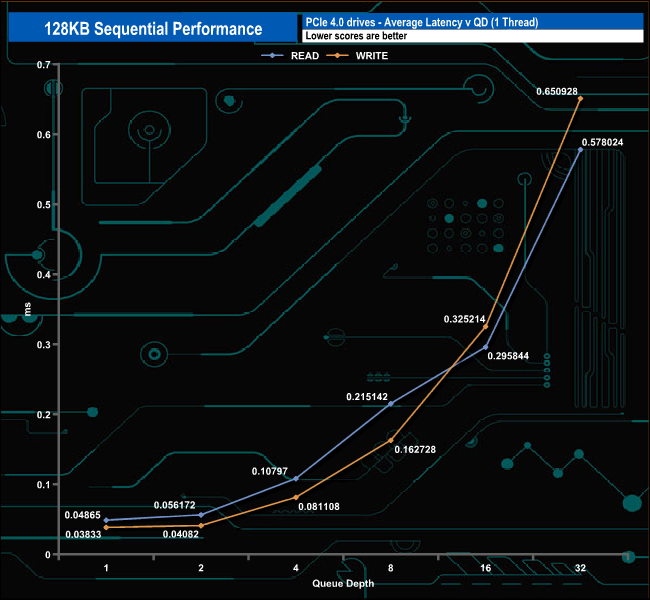Click the y-axis label 0.3

(44, 345)
